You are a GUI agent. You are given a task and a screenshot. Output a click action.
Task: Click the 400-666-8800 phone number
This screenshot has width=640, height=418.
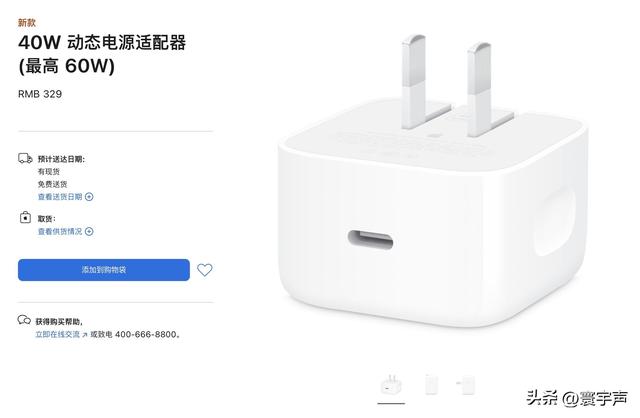click(146, 334)
